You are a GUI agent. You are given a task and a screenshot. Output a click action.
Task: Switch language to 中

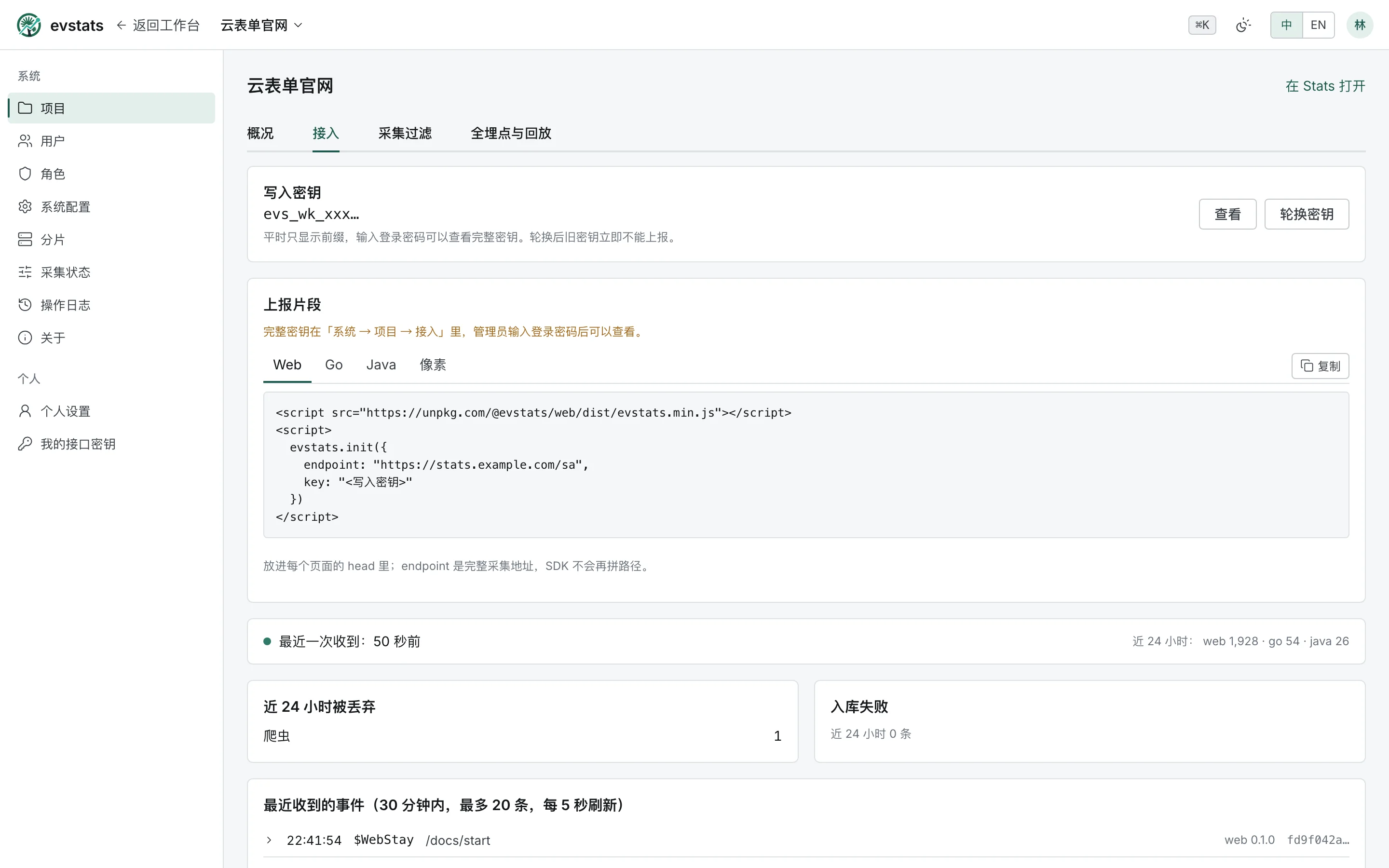(1286, 25)
